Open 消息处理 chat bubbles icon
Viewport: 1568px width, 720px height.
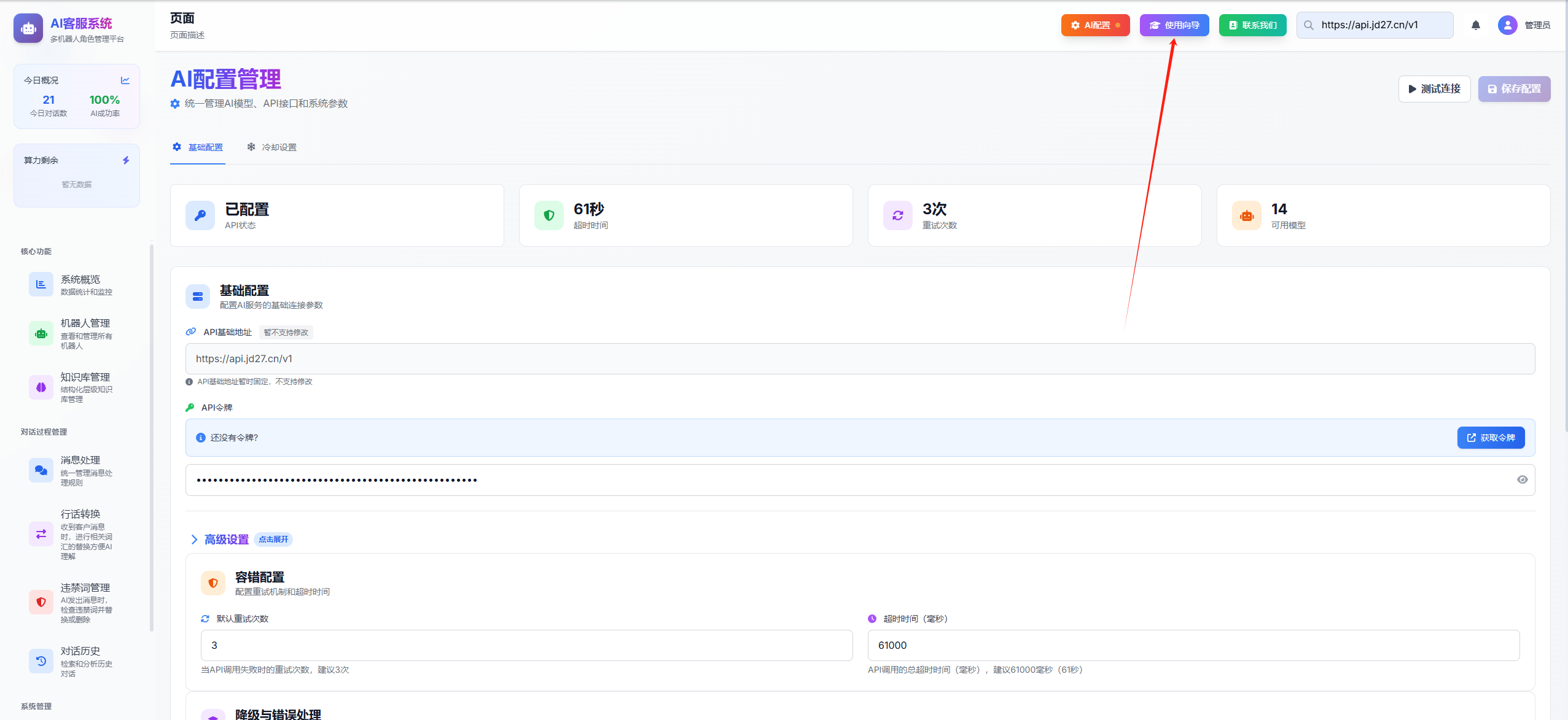pos(41,470)
